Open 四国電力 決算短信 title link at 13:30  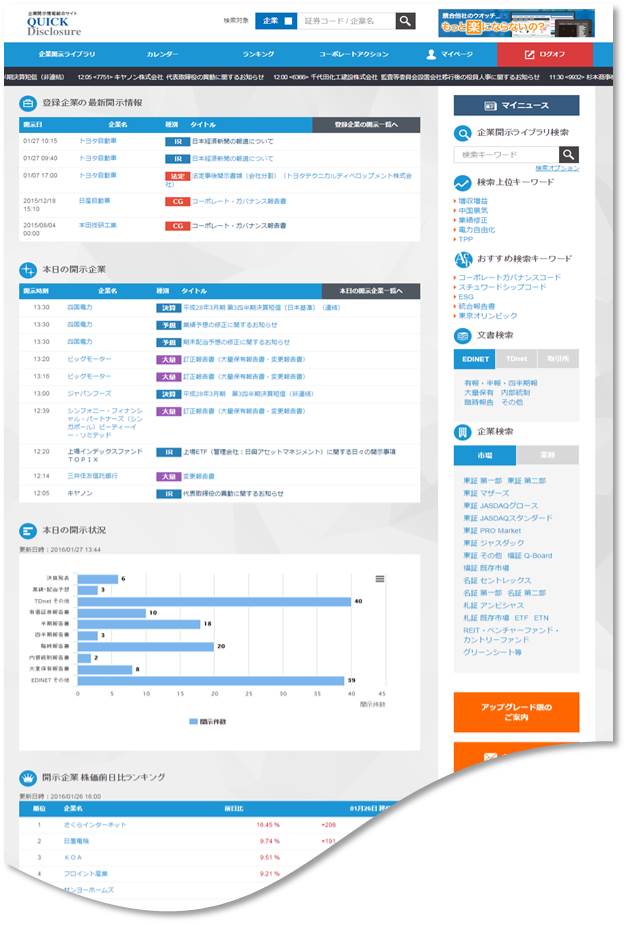262,308
